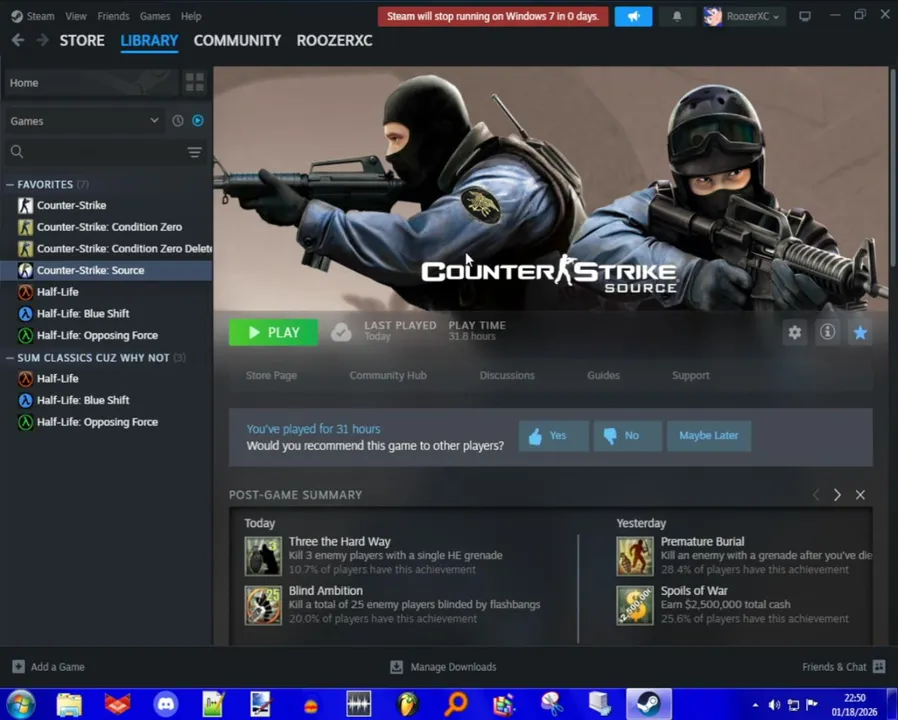Screen dimensions: 898x720
Task: Switch to the Community tab
Action: pyautogui.click(x=237, y=41)
